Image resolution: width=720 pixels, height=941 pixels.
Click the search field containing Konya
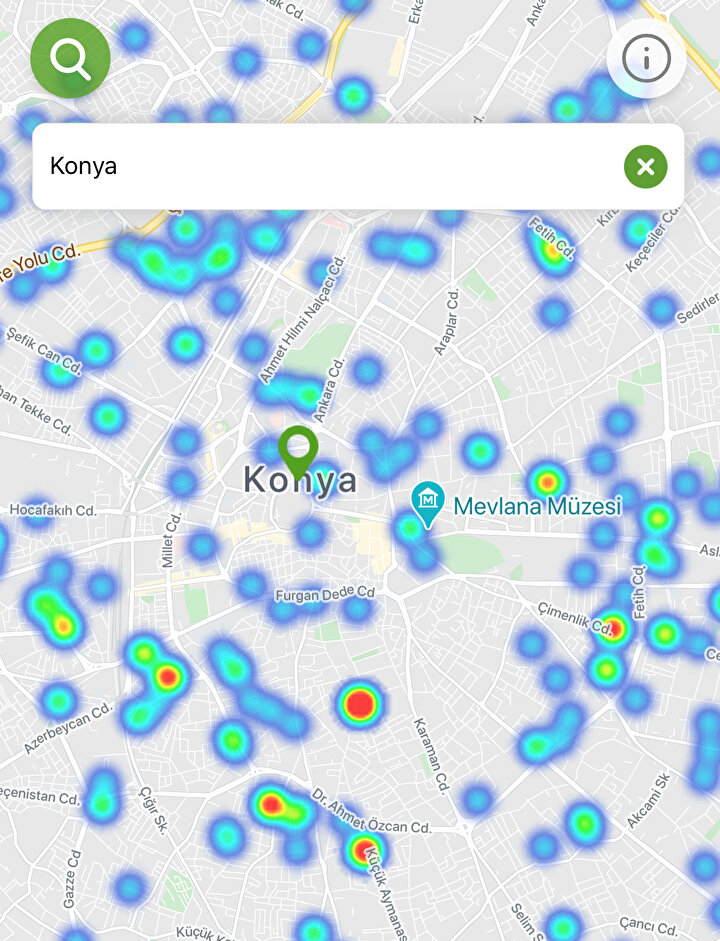[x=320, y=166]
